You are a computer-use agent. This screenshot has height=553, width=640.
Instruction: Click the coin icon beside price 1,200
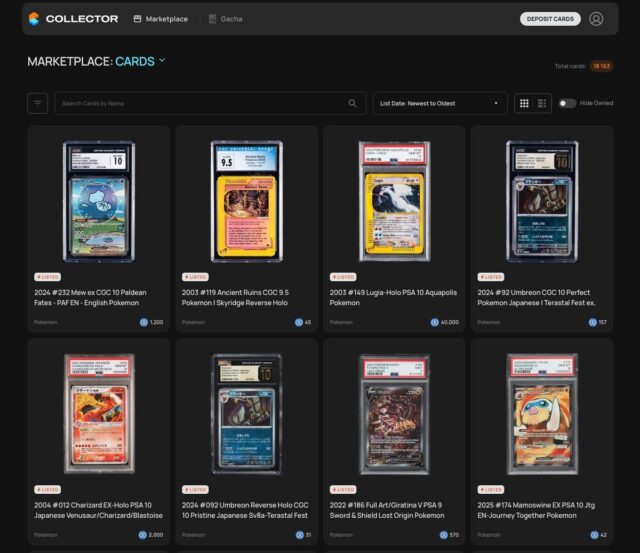pos(144,322)
